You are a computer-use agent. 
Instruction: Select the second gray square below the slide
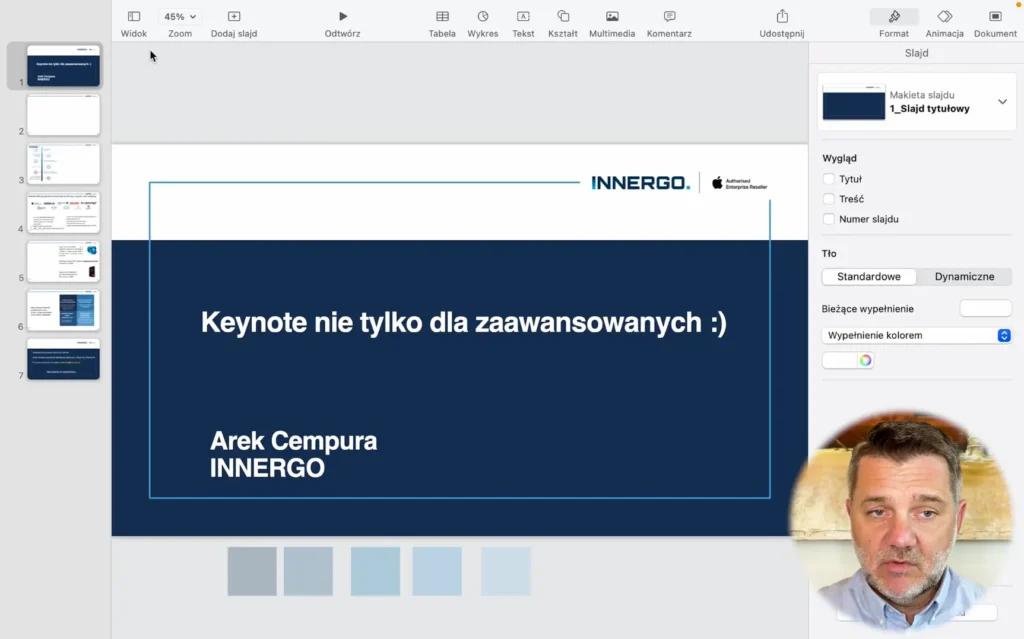(x=308, y=571)
